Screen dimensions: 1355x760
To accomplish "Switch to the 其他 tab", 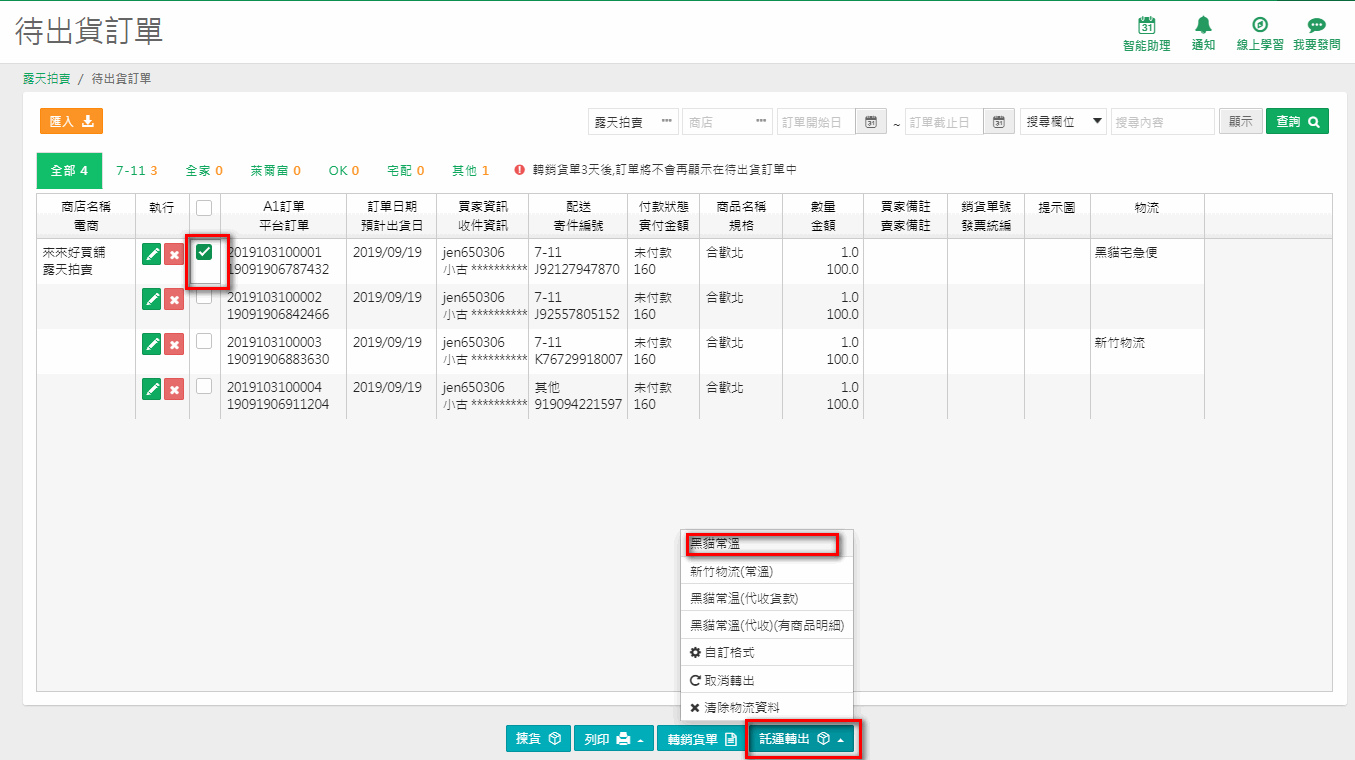I will pos(470,171).
